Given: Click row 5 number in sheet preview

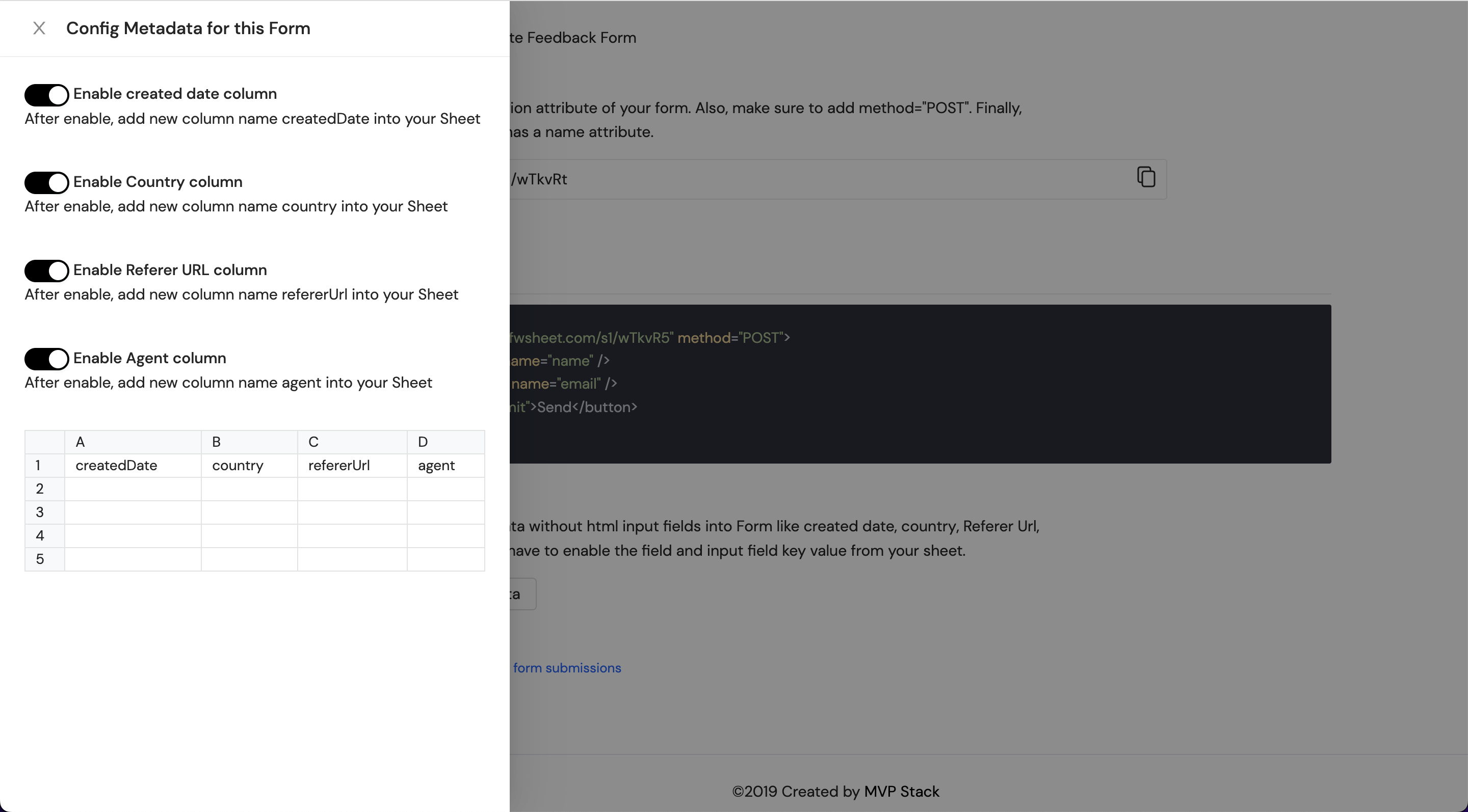Looking at the screenshot, I should coord(40,559).
